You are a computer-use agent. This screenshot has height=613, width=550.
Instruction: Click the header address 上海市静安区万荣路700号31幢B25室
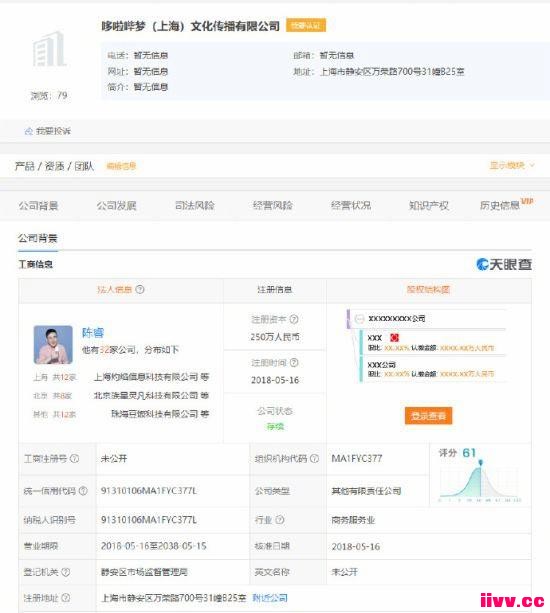[x=392, y=72]
